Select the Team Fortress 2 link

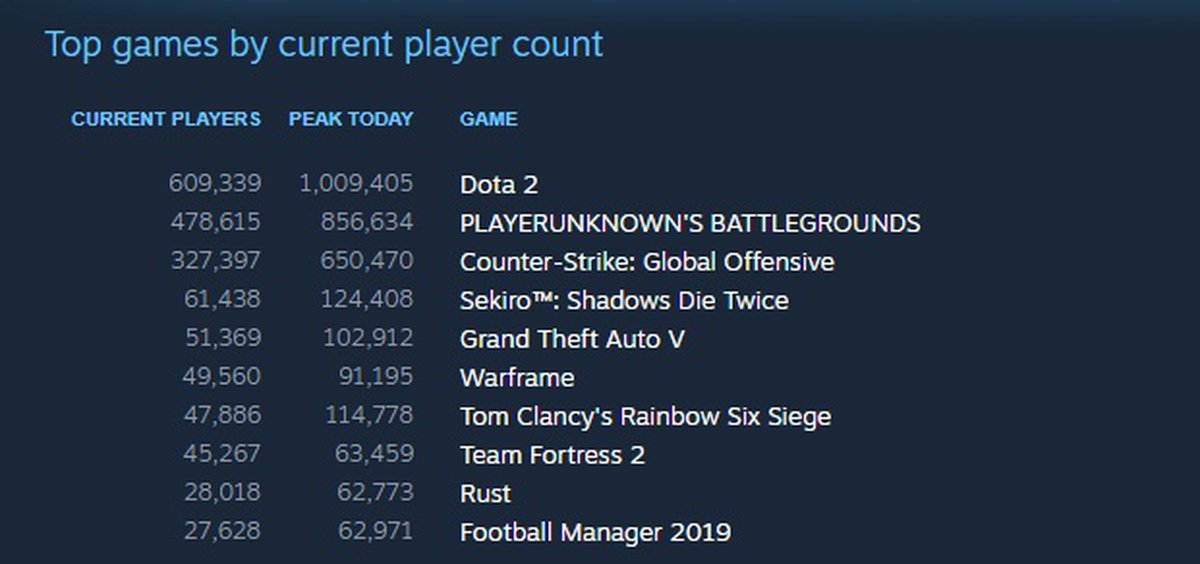pyautogui.click(x=552, y=455)
